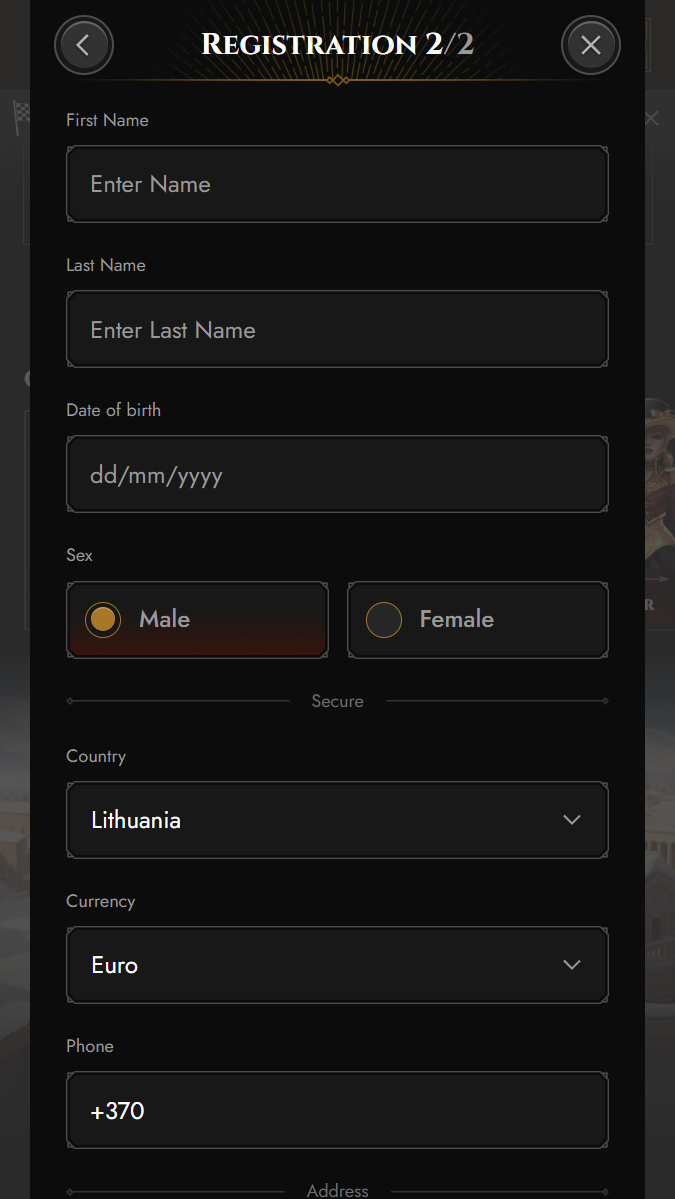
Task: Select the Male radio option
Action: coord(103,620)
